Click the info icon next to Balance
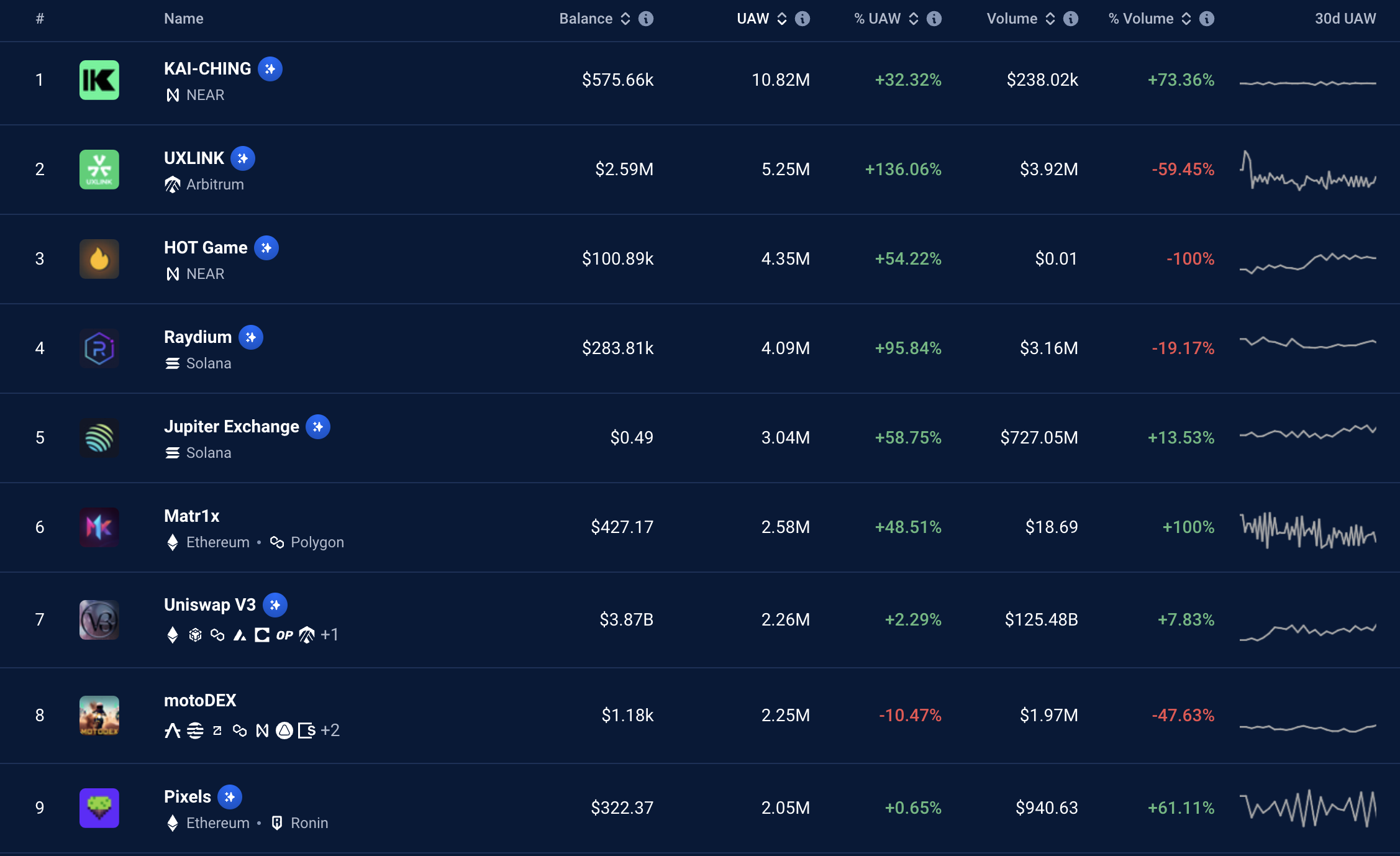Screen dimensions: 1400x856 pyautogui.click(x=646, y=19)
